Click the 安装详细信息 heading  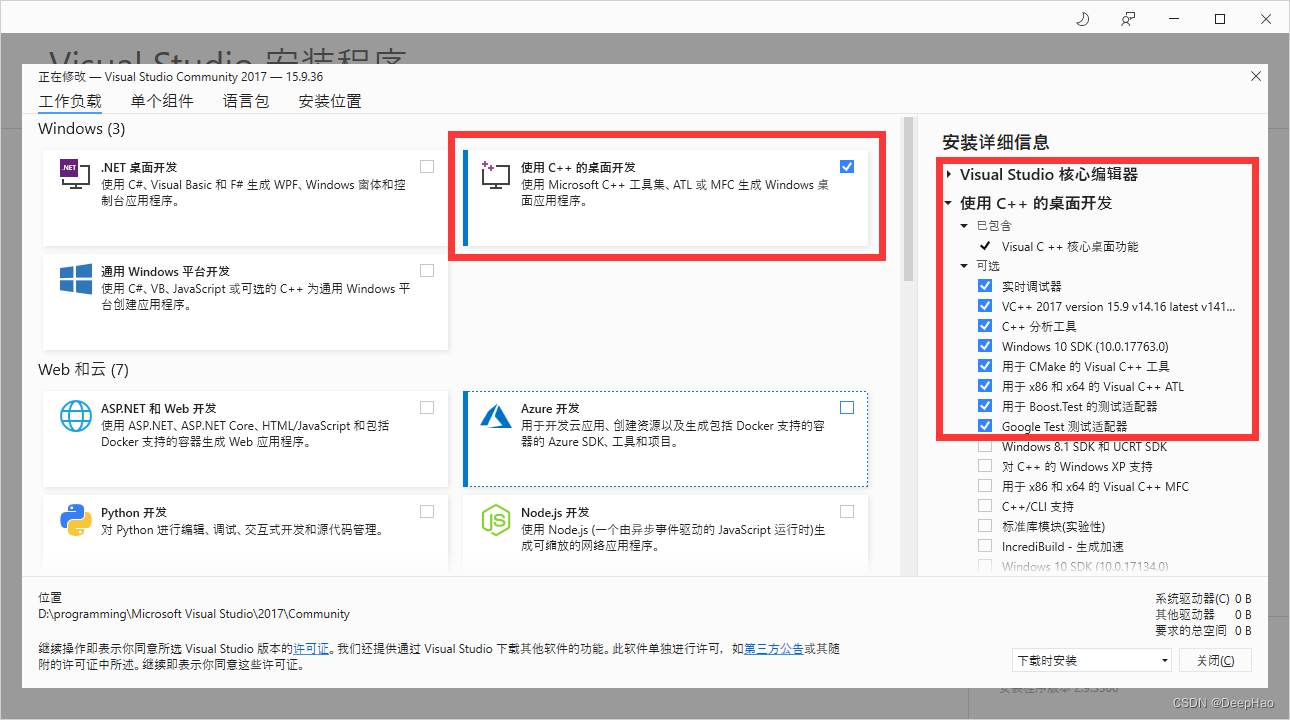point(996,142)
